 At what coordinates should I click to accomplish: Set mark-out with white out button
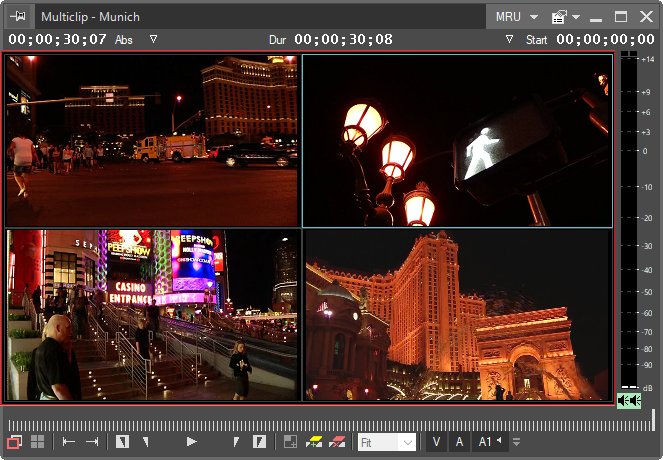point(259,442)
